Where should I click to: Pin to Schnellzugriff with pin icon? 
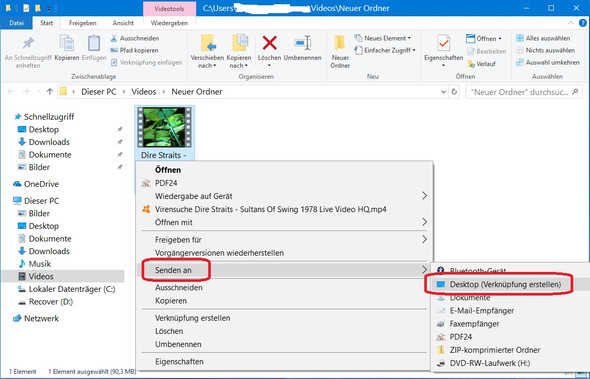(28, 44)
